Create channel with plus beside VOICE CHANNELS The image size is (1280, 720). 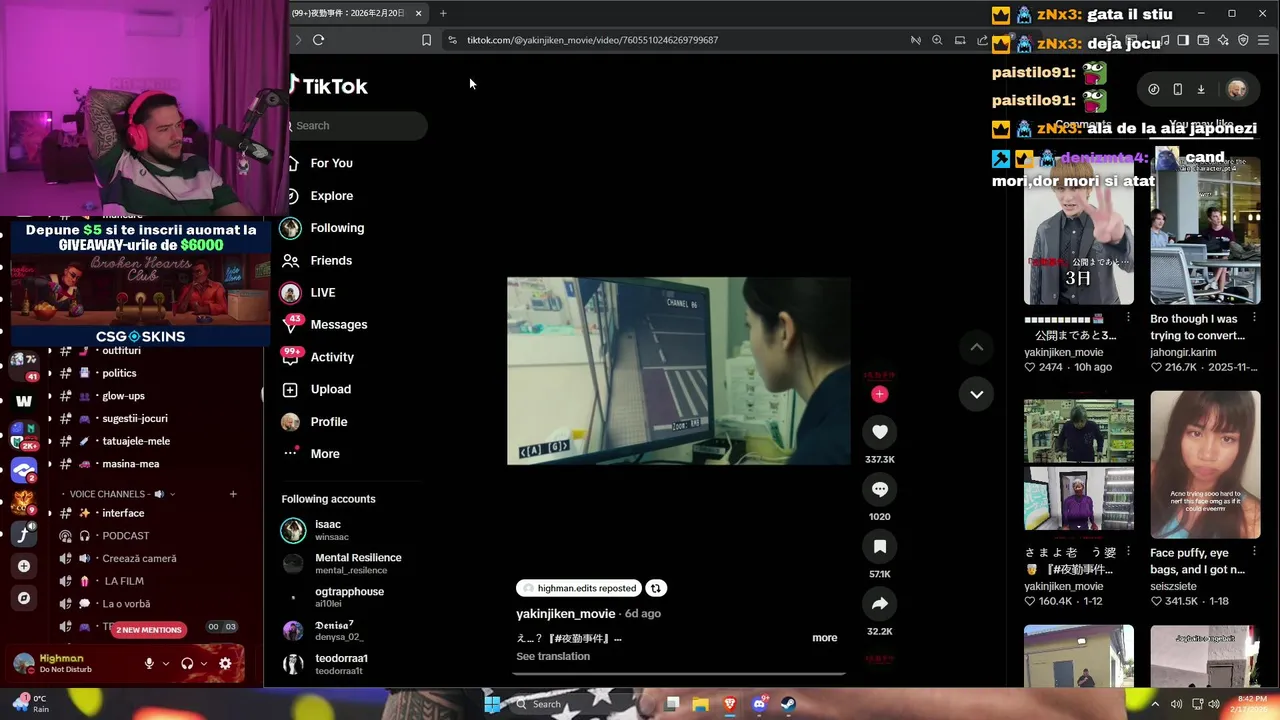point(233,494)
